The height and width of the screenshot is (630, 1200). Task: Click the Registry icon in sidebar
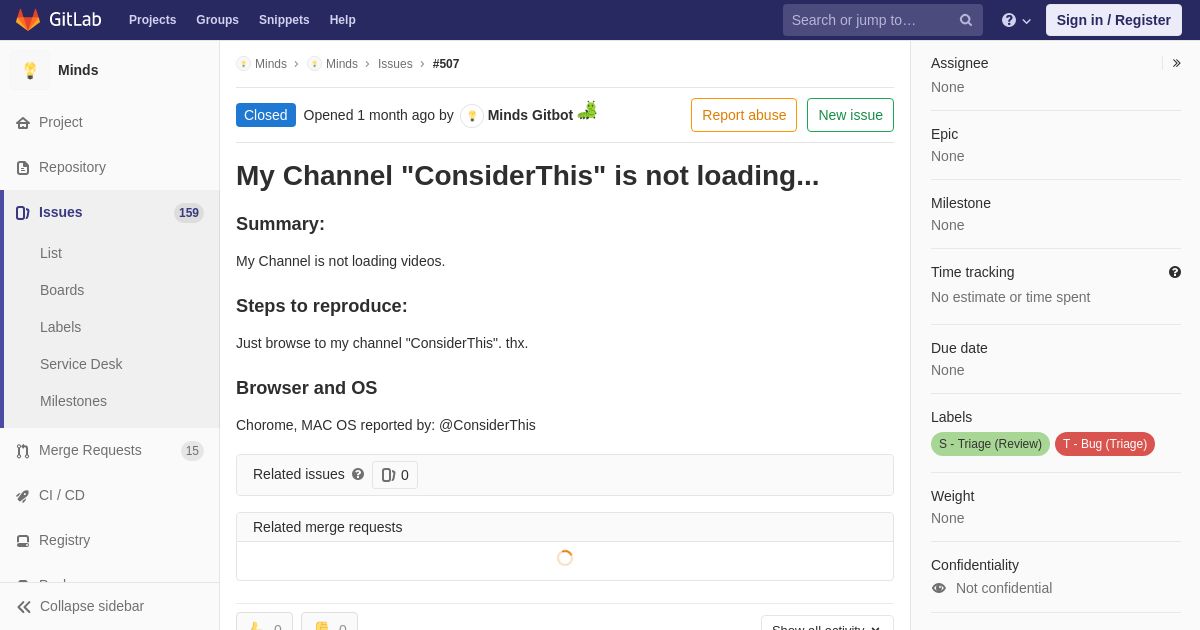[x=23, y=541]
